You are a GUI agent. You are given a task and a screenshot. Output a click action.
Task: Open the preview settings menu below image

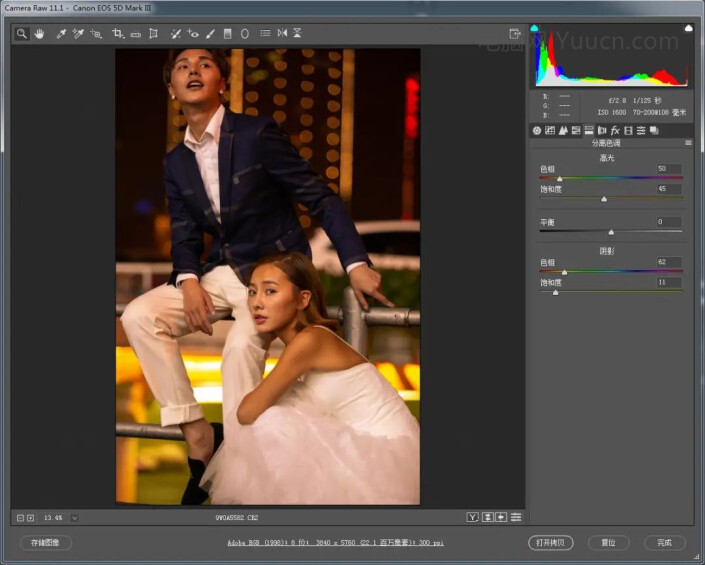tap(516, 517)
